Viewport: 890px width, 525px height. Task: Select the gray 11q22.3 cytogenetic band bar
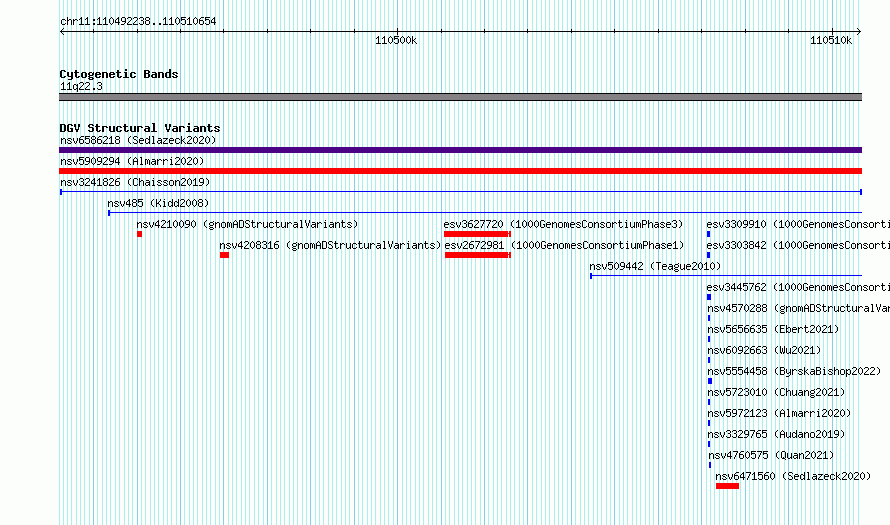(460, 97)
